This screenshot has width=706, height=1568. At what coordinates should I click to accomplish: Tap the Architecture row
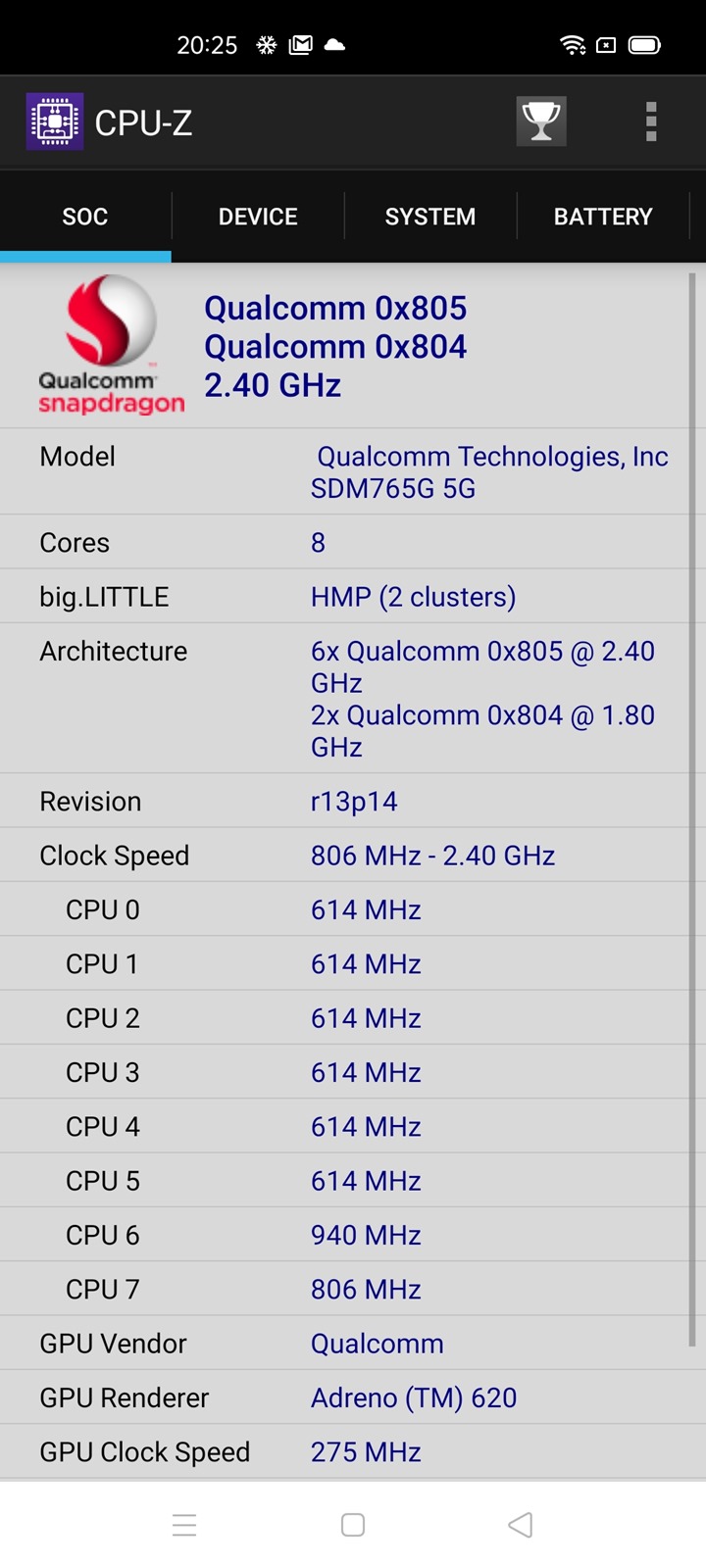[x=343, y=699]
